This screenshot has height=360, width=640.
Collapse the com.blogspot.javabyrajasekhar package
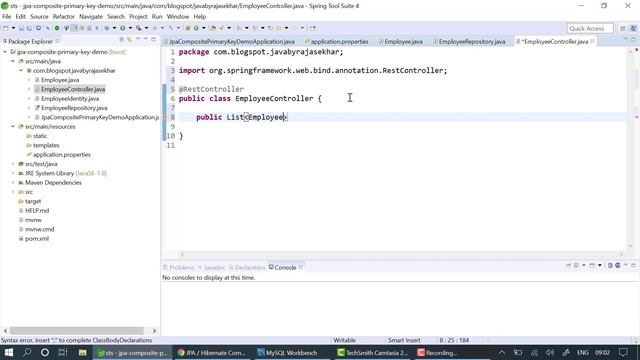point(21,71)
